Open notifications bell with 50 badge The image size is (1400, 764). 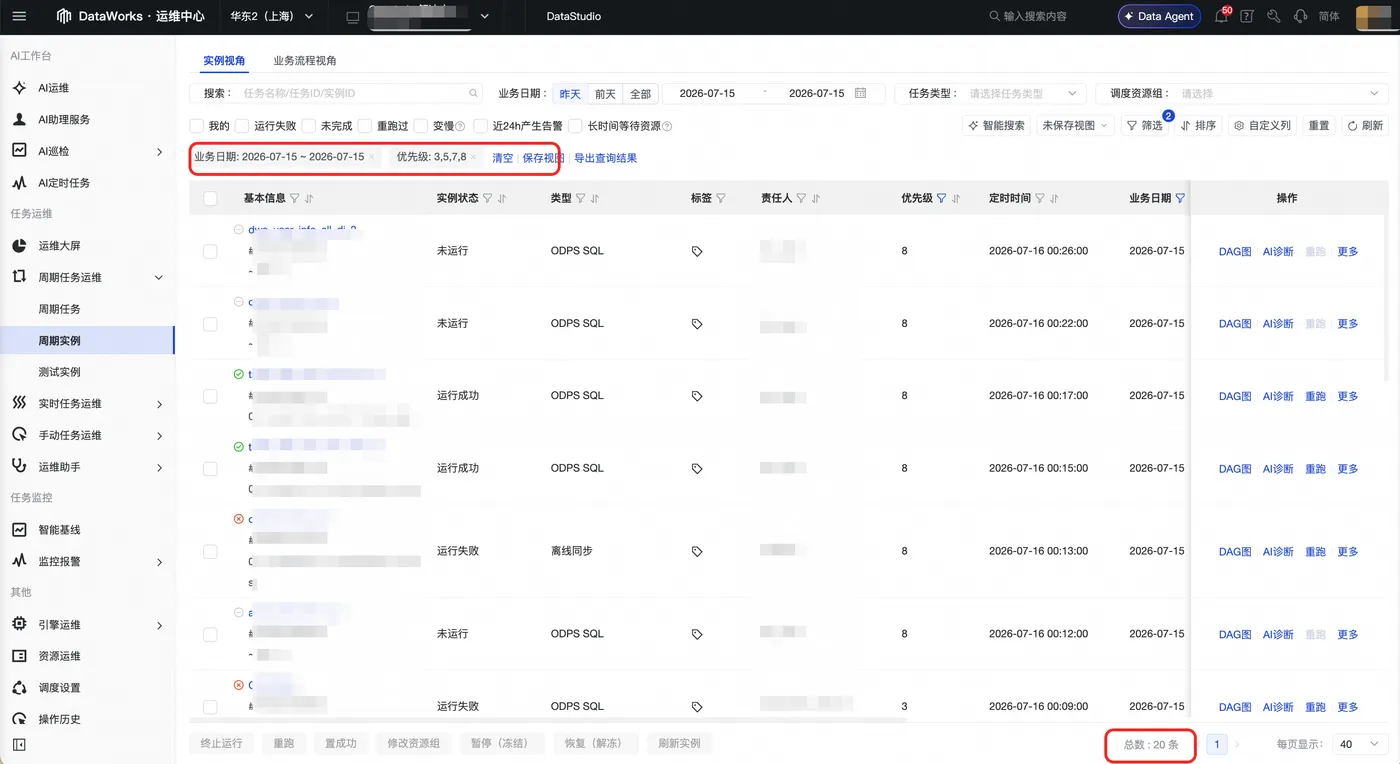point(1221,16)
